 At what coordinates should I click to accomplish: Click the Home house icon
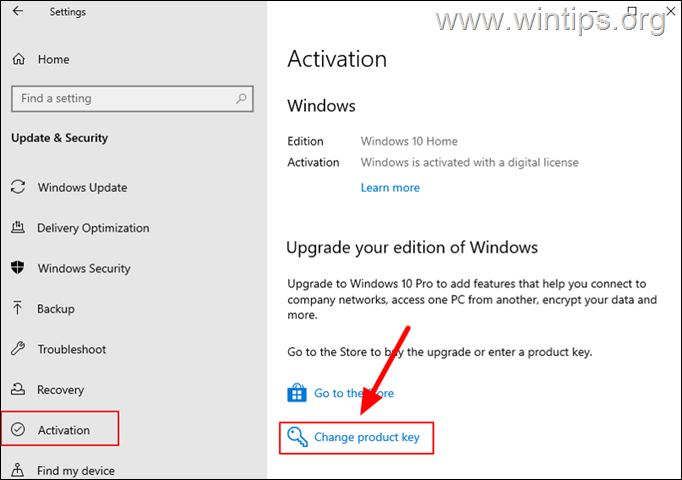click(19, 59)
